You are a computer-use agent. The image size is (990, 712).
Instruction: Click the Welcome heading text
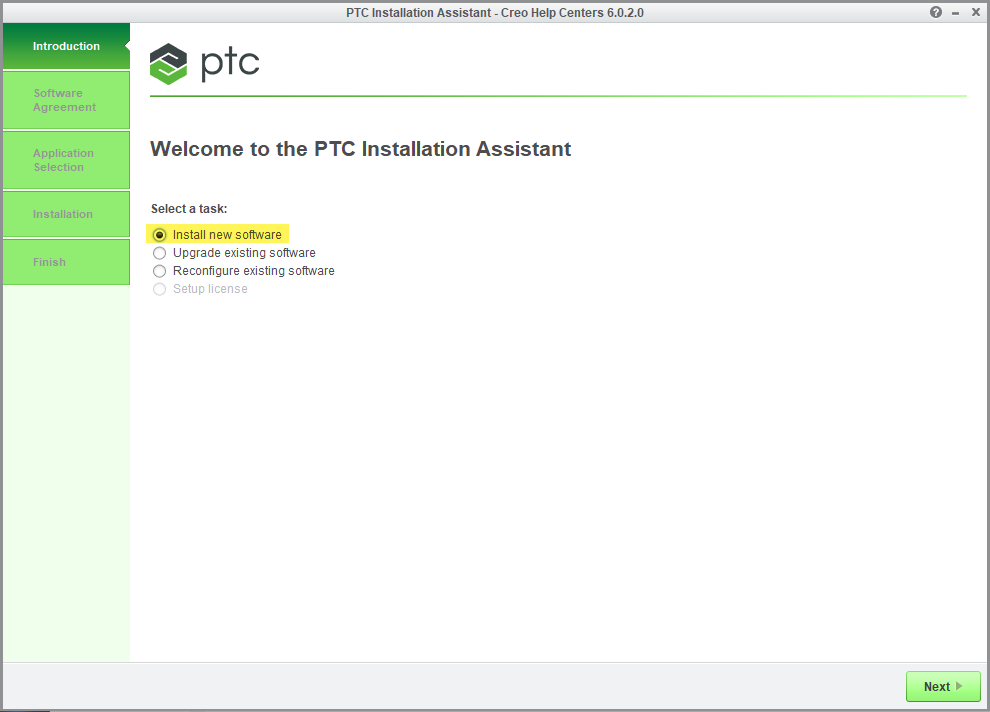tap(360, 149)
